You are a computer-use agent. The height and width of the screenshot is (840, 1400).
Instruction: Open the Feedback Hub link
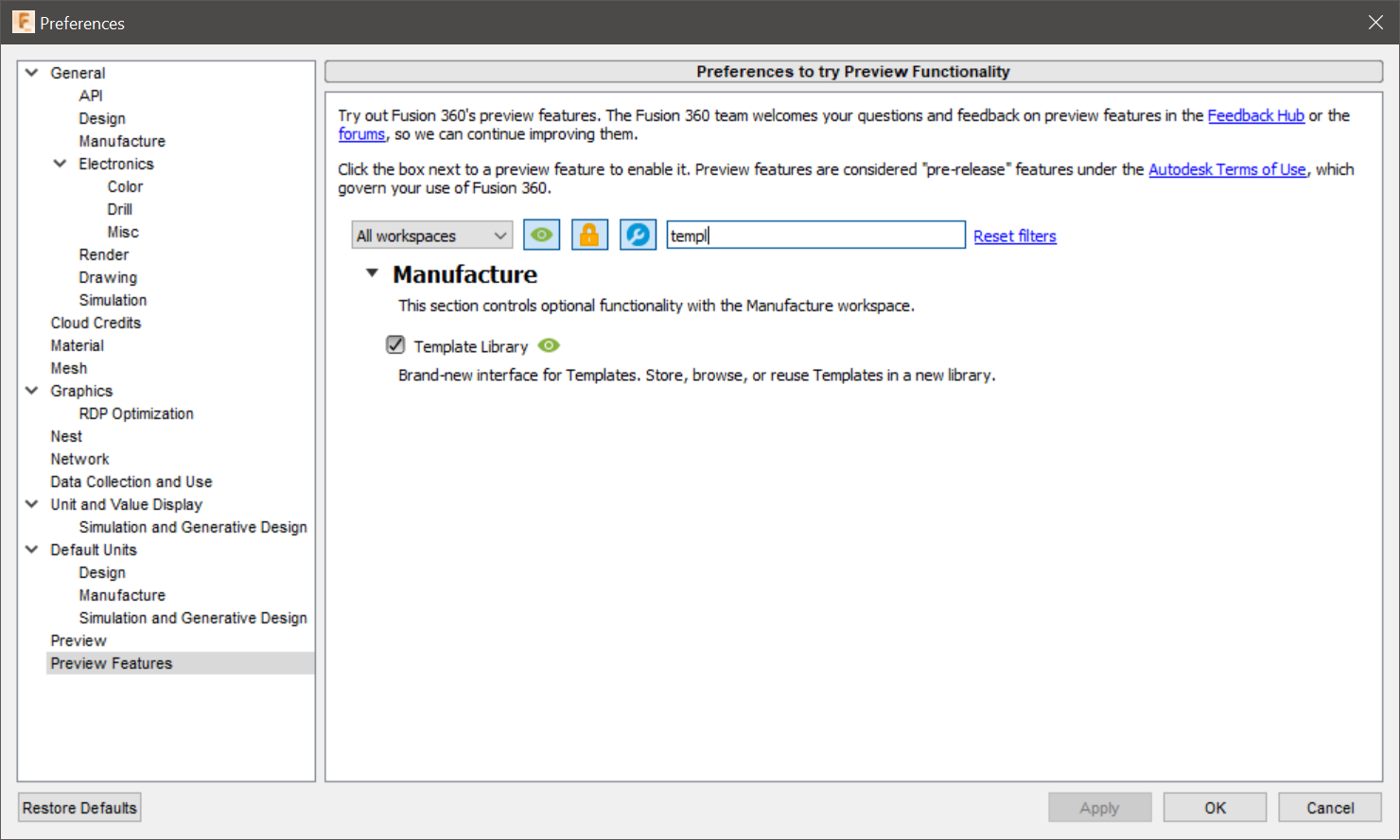tap(1256, 115)
